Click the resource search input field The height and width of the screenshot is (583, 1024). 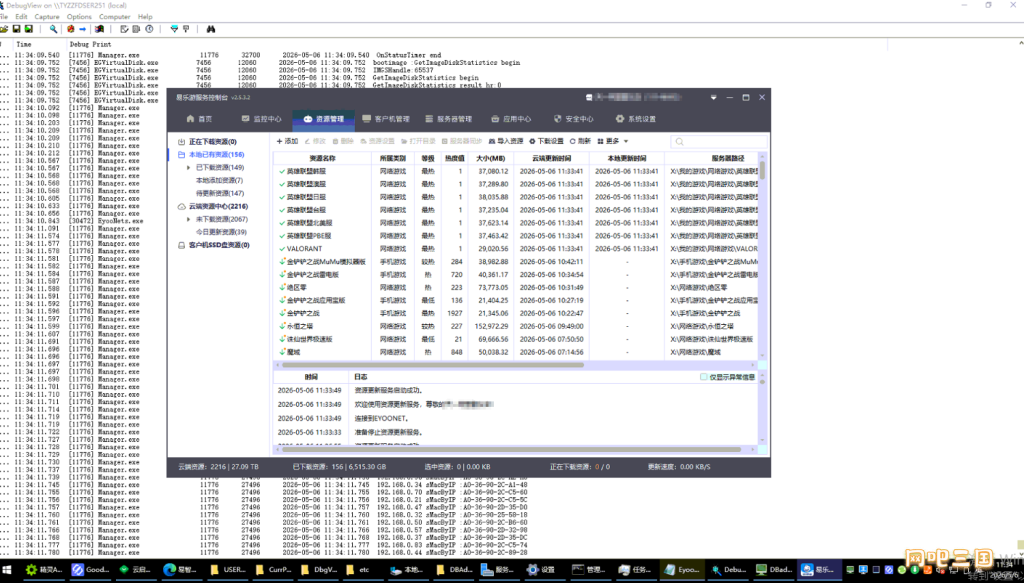click(x=719, y=142)
